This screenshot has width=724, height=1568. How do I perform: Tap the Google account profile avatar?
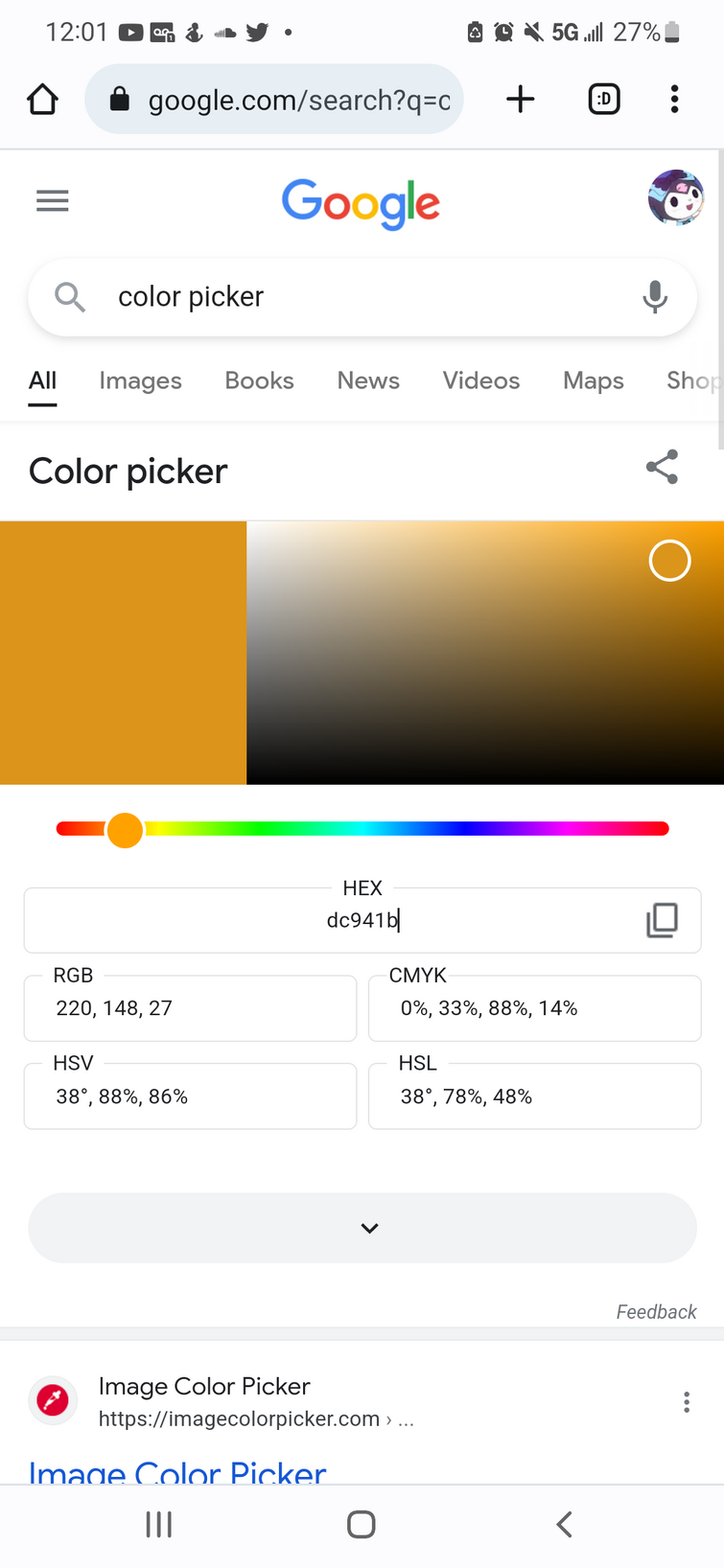click(x=675, y=198)
